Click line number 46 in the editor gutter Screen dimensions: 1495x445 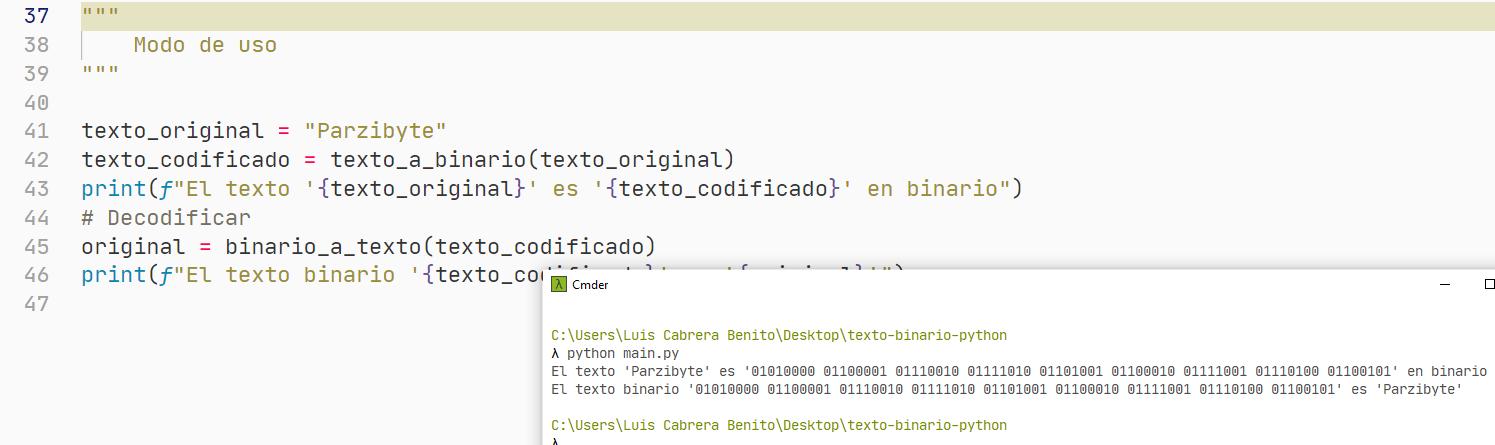(36, 275)
